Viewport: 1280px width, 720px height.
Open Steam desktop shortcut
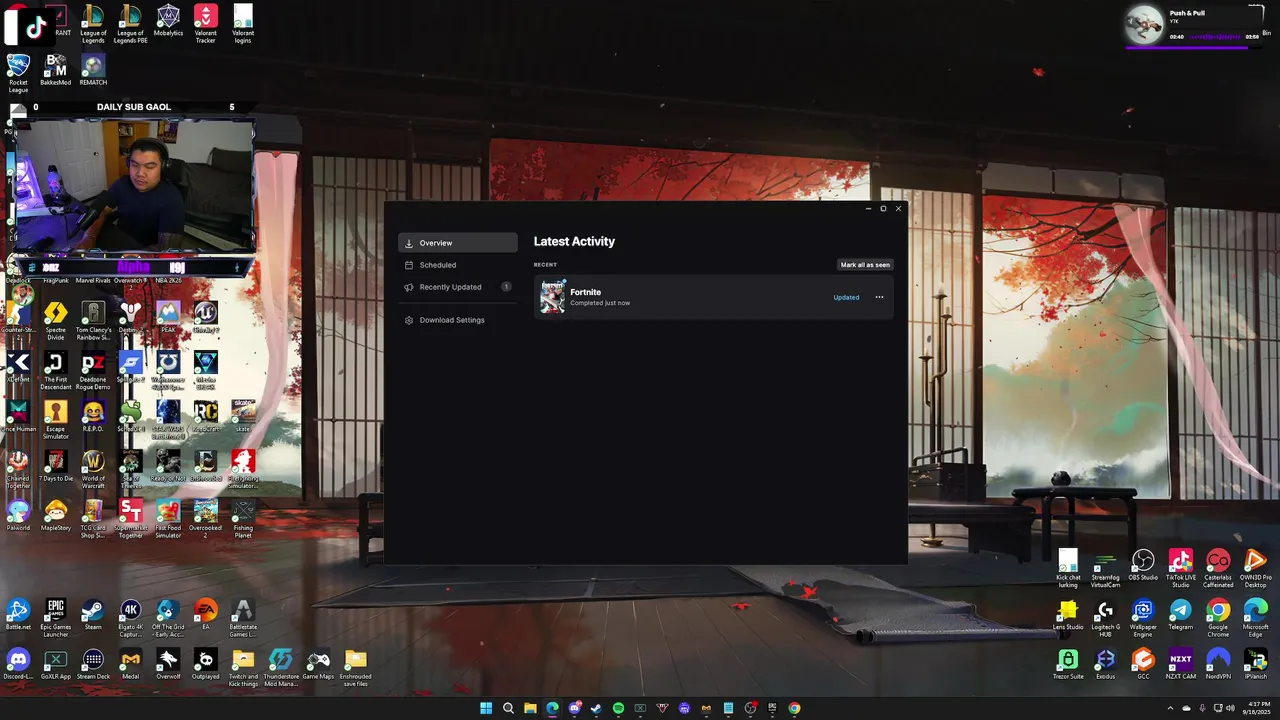pos(93,615)
